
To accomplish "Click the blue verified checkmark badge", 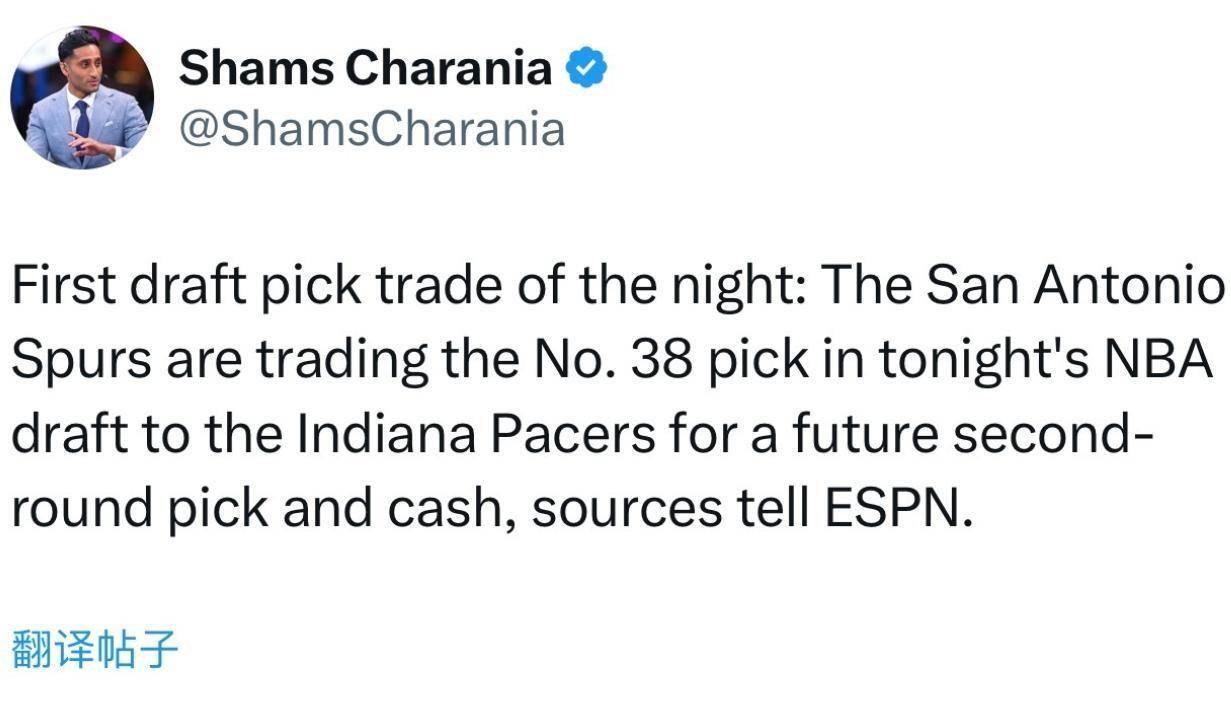I will click(587, 69).
